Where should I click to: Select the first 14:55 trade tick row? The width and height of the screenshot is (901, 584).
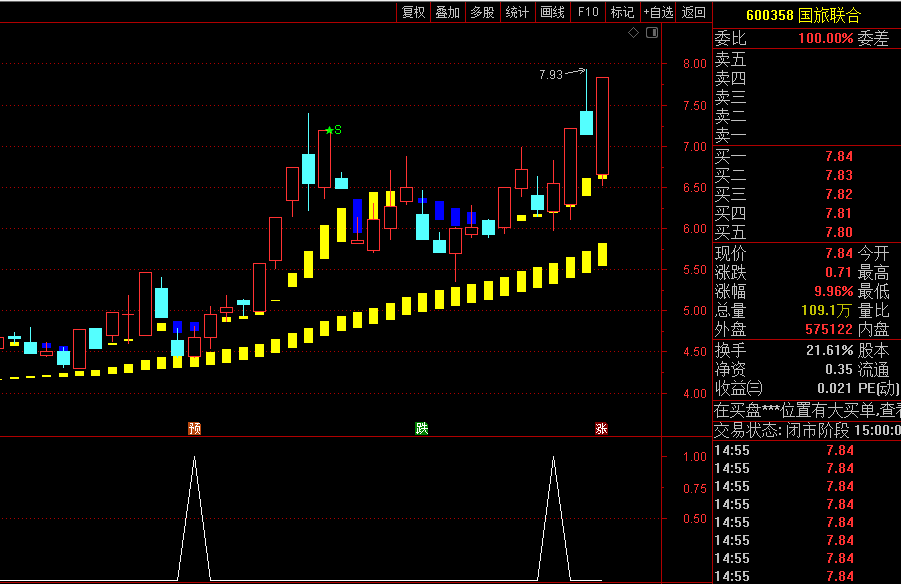coord(807,451)
